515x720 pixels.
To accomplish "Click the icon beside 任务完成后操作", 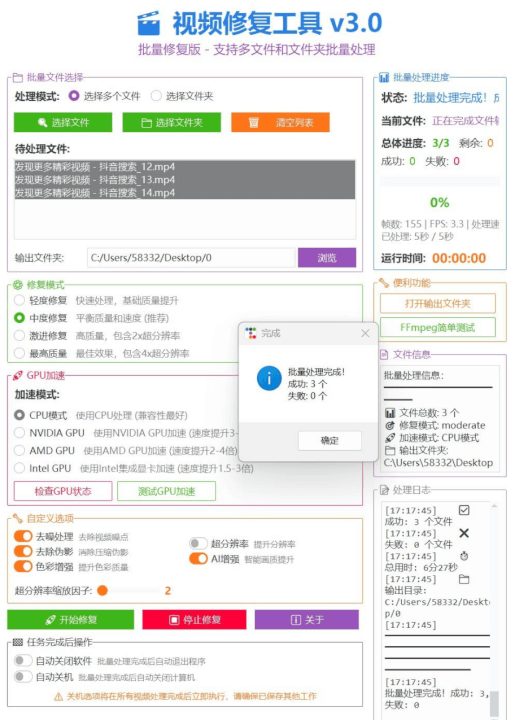I will (x=18, y=642).
